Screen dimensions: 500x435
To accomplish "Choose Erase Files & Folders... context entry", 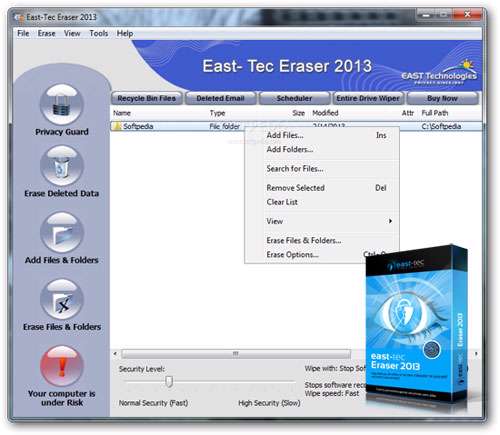I will (322, 240).
